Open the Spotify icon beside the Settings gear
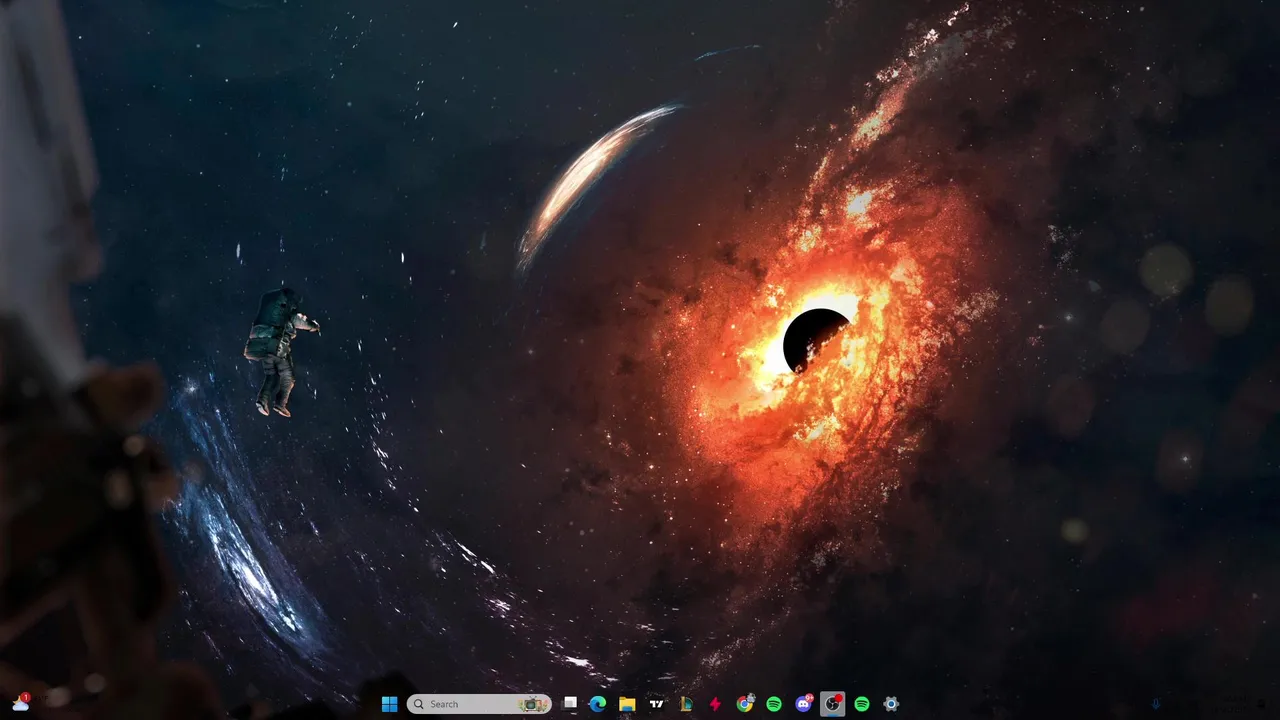The width and height of the screenshot is (1280, 720). 862,704
